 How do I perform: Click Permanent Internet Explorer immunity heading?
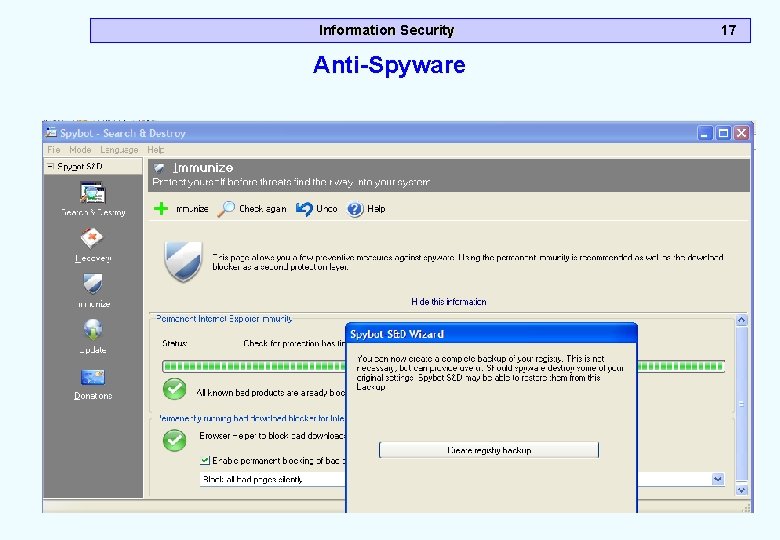[224, 319]
